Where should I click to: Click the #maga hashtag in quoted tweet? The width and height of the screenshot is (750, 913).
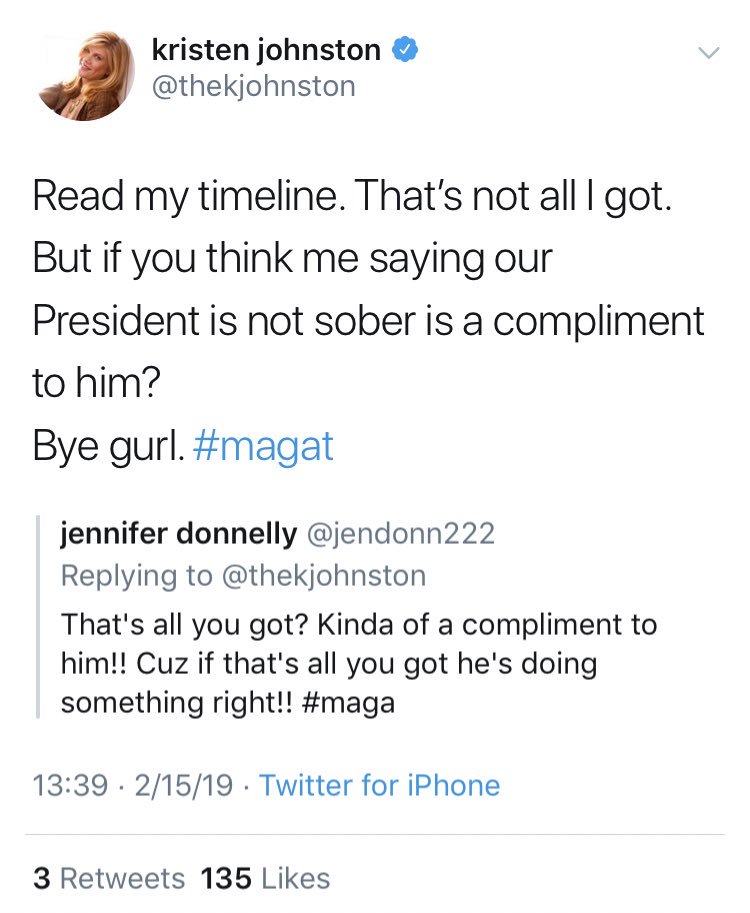click(x=349, y=703)
